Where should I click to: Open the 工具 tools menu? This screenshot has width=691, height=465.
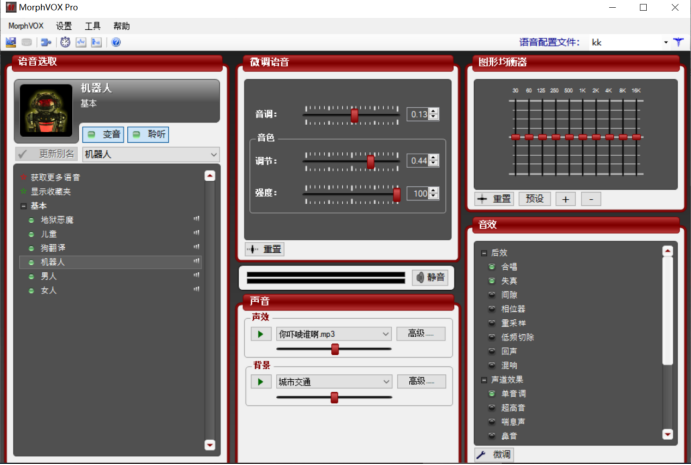(x=93, y=26)
